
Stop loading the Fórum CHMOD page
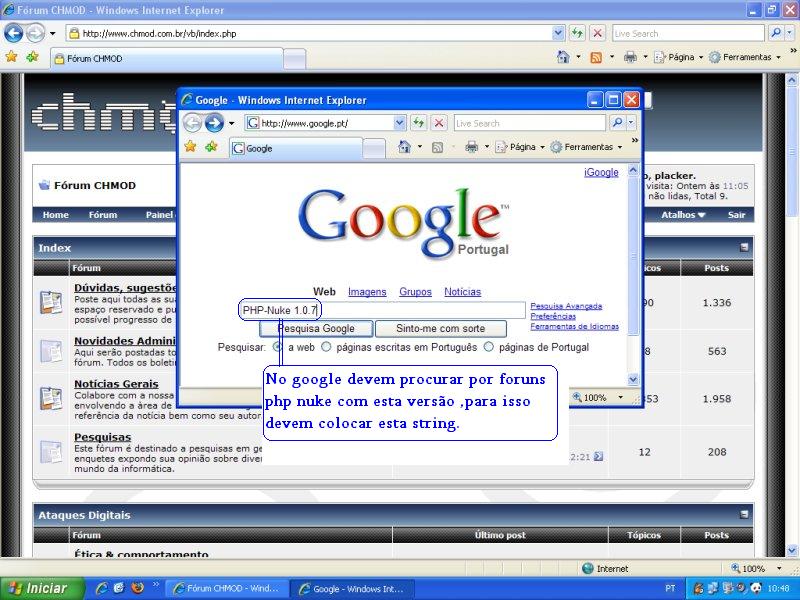[597, 34]
